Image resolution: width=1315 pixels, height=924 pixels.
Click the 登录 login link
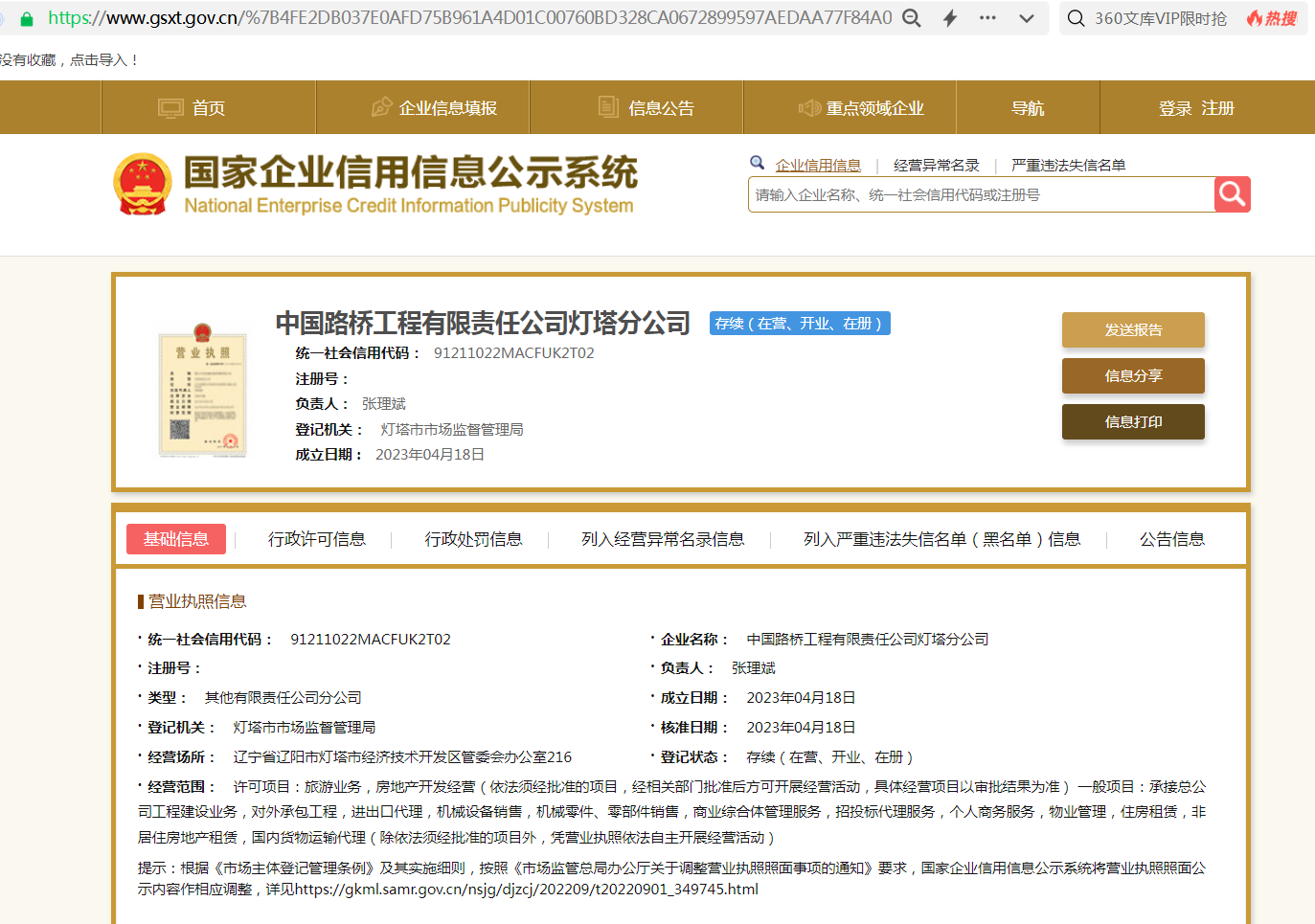click(x=1174, y=108)
